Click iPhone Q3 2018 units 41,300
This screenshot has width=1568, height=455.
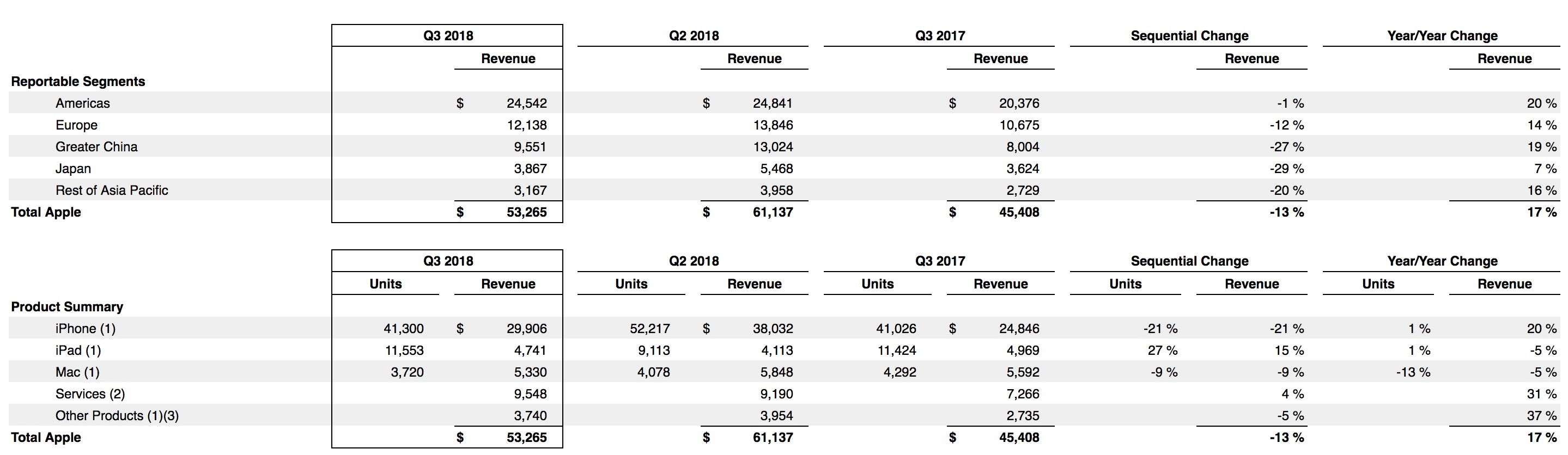[404, 329]
